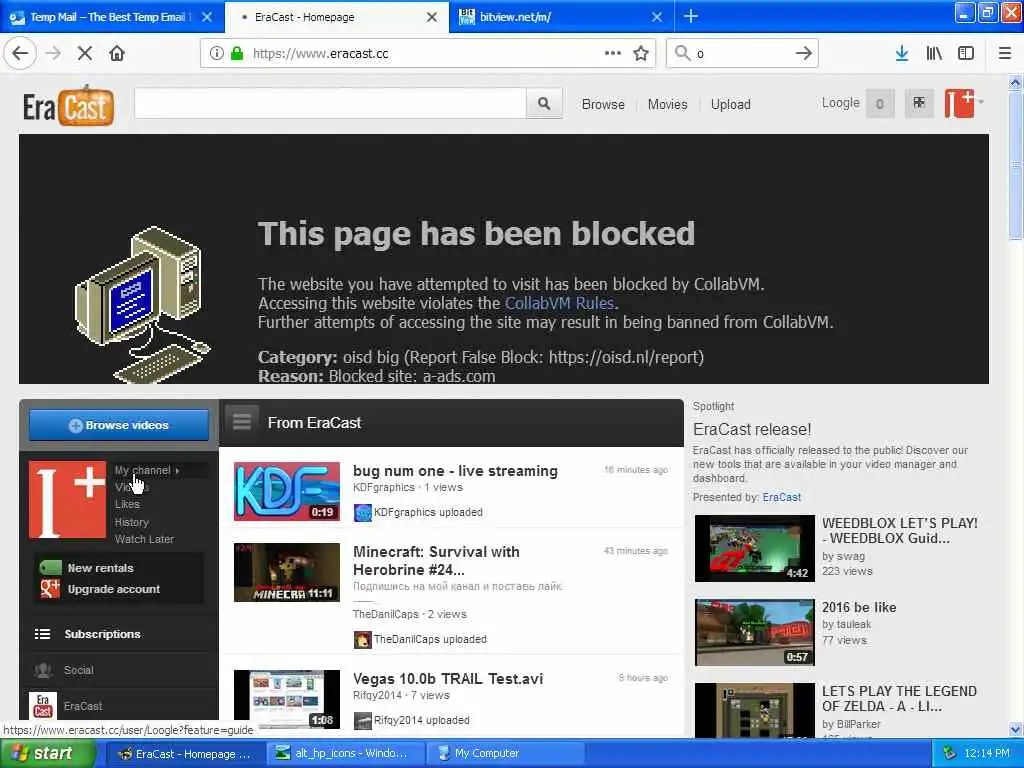The height and width of the screenshot is (768, 1024).
Task: Switch to the Temp Mail tab
Action: [108, 17]
